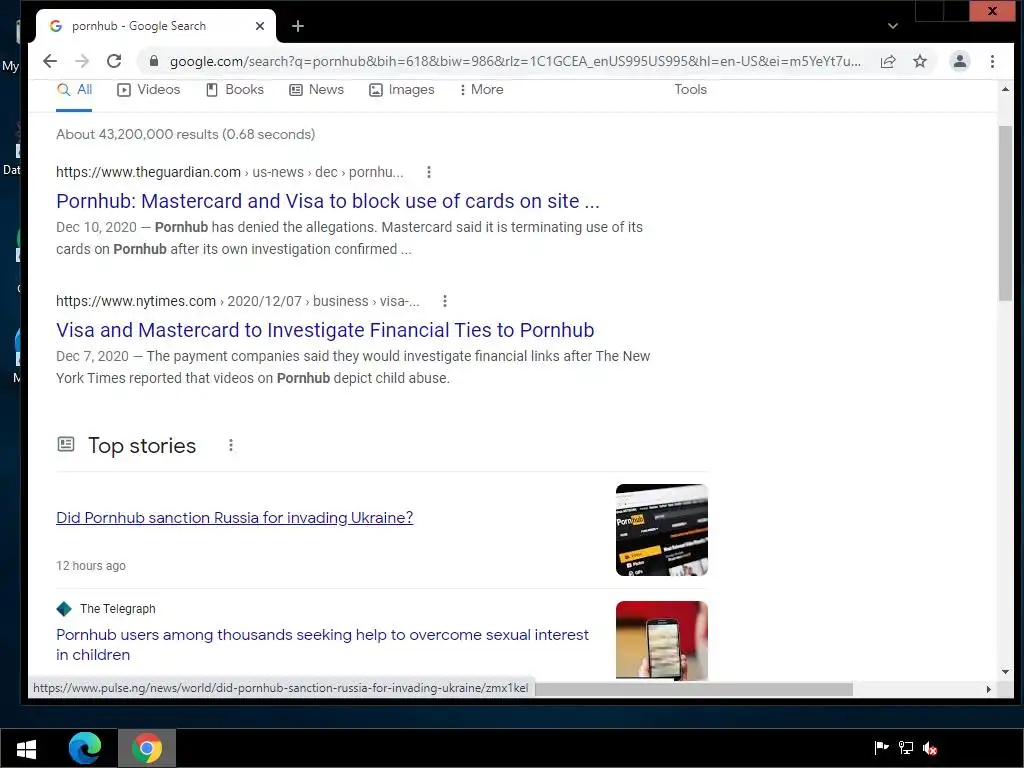This screenshot has height=768, width=1024.
Task: Open network status tray icon
Action: (x=906, y=748)
